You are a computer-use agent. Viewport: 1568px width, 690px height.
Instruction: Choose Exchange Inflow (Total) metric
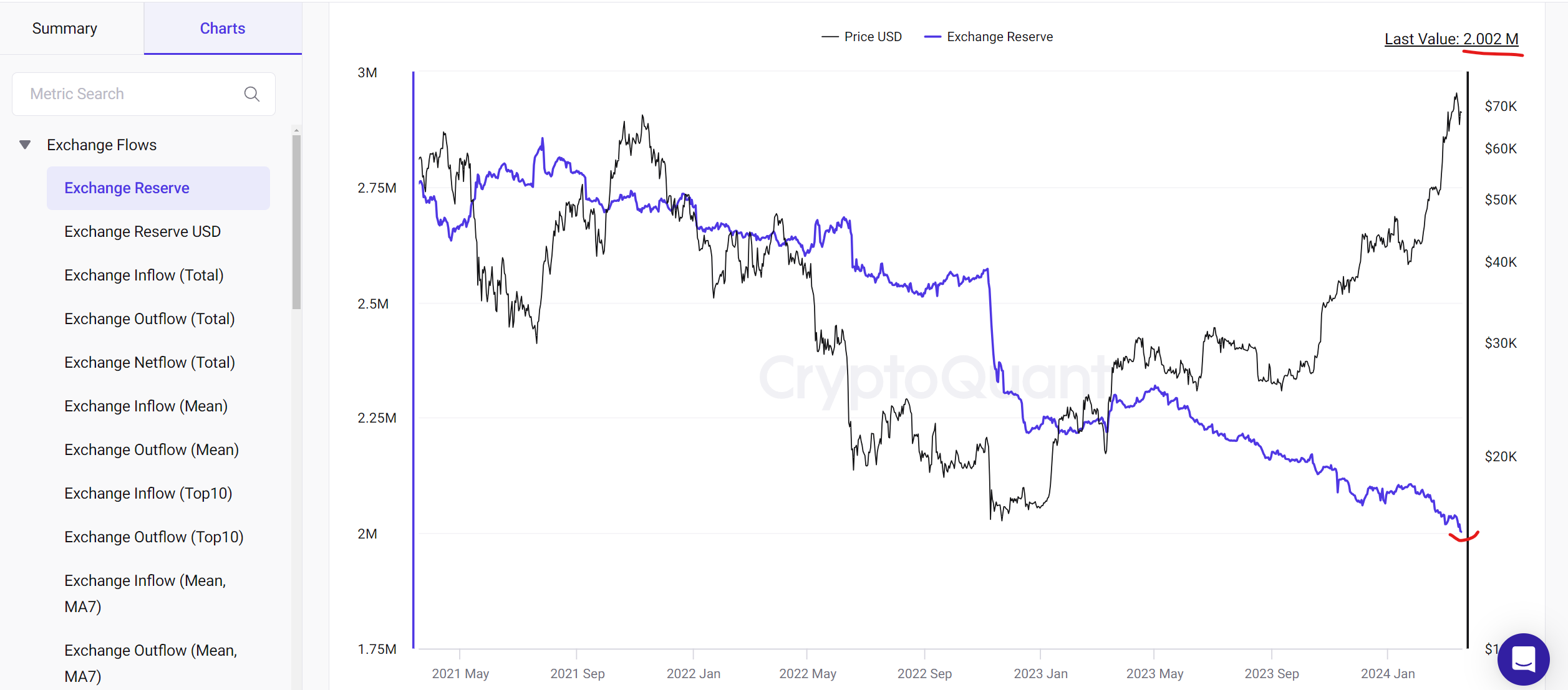click(144, 276)
